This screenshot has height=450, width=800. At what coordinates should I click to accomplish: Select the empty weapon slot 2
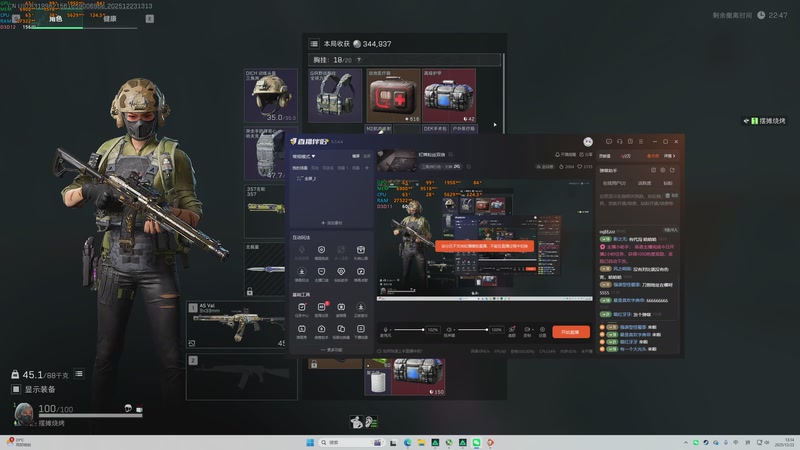click(x=242, y=377)
